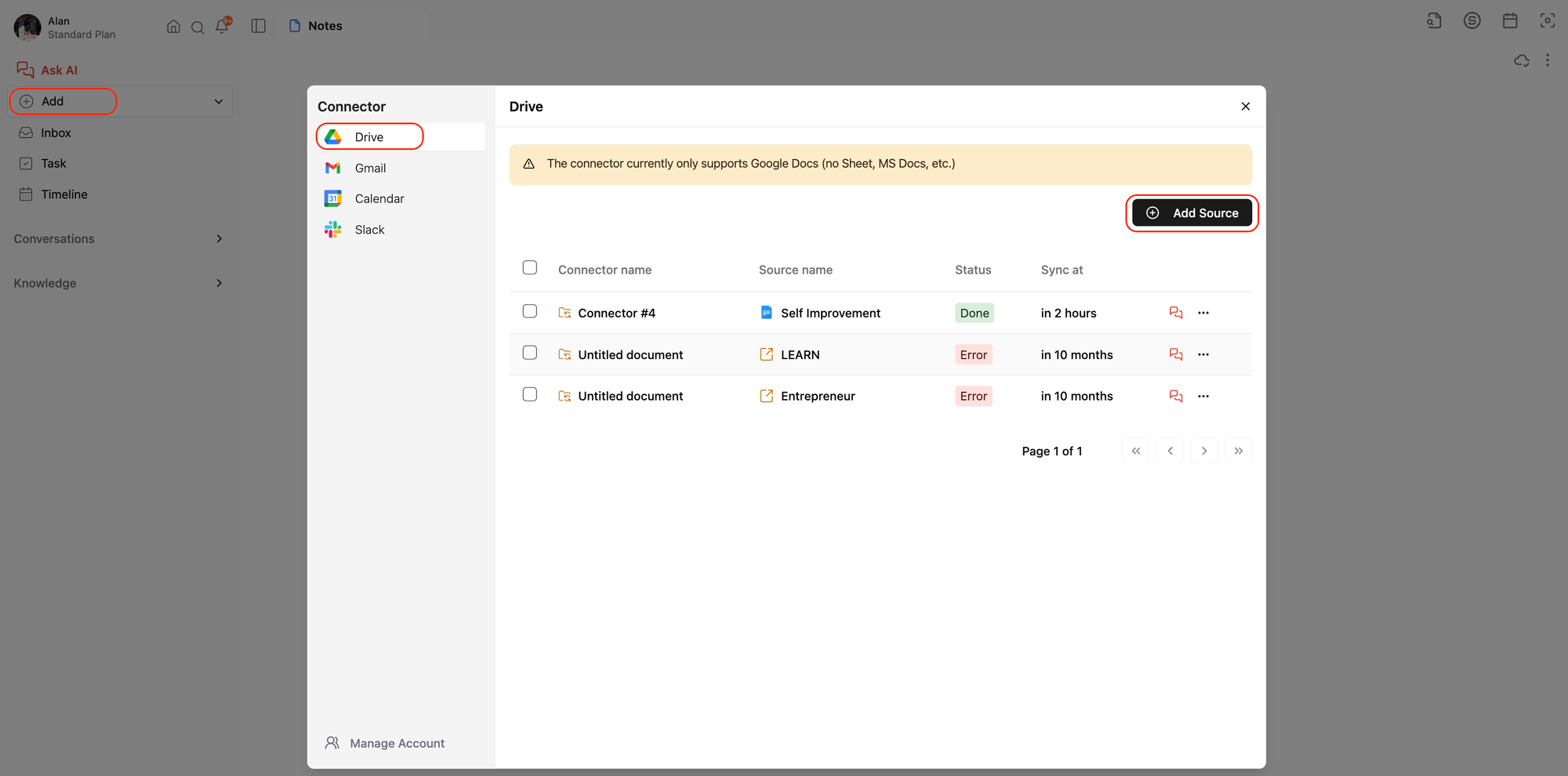This screenshot has width=1568, height=776.
Task: Check the Entrepreneur row checkbox
Action: pos(530,394)
